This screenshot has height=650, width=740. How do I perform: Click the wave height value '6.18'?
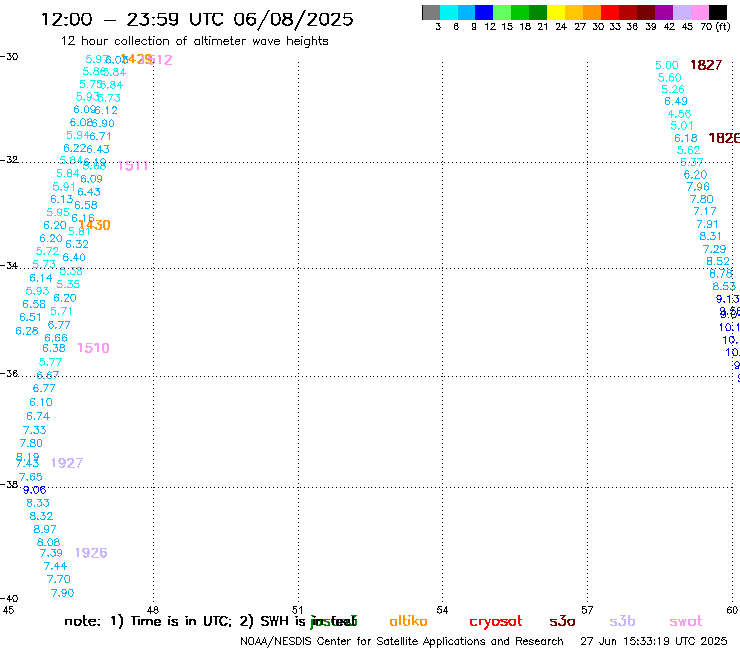tap(686, 138)
